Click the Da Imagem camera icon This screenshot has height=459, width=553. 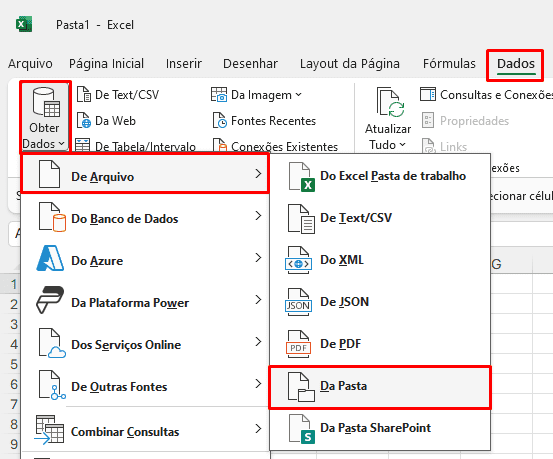point(219,95)
